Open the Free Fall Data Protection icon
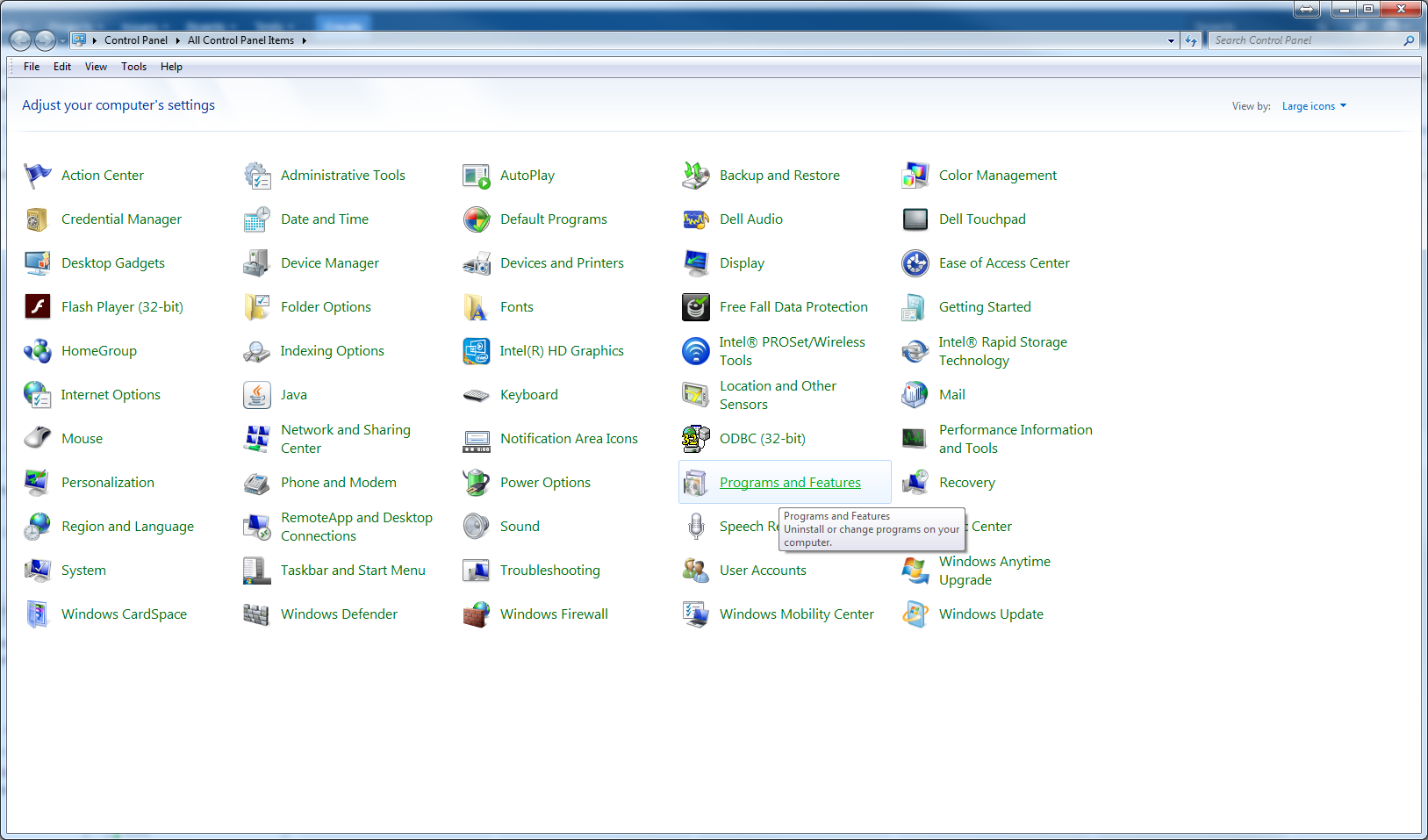The width and height of the screenshot is (1428, 840). tap(696, 307)
